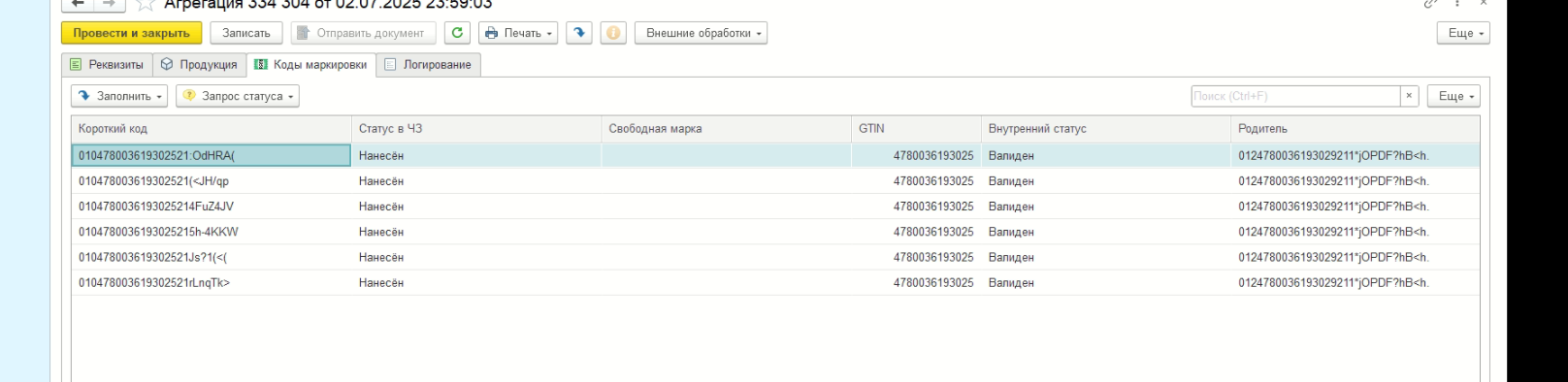Open the Заполнить dropdown
Screen dimensions: 1568x382
(x=119, y=96)
